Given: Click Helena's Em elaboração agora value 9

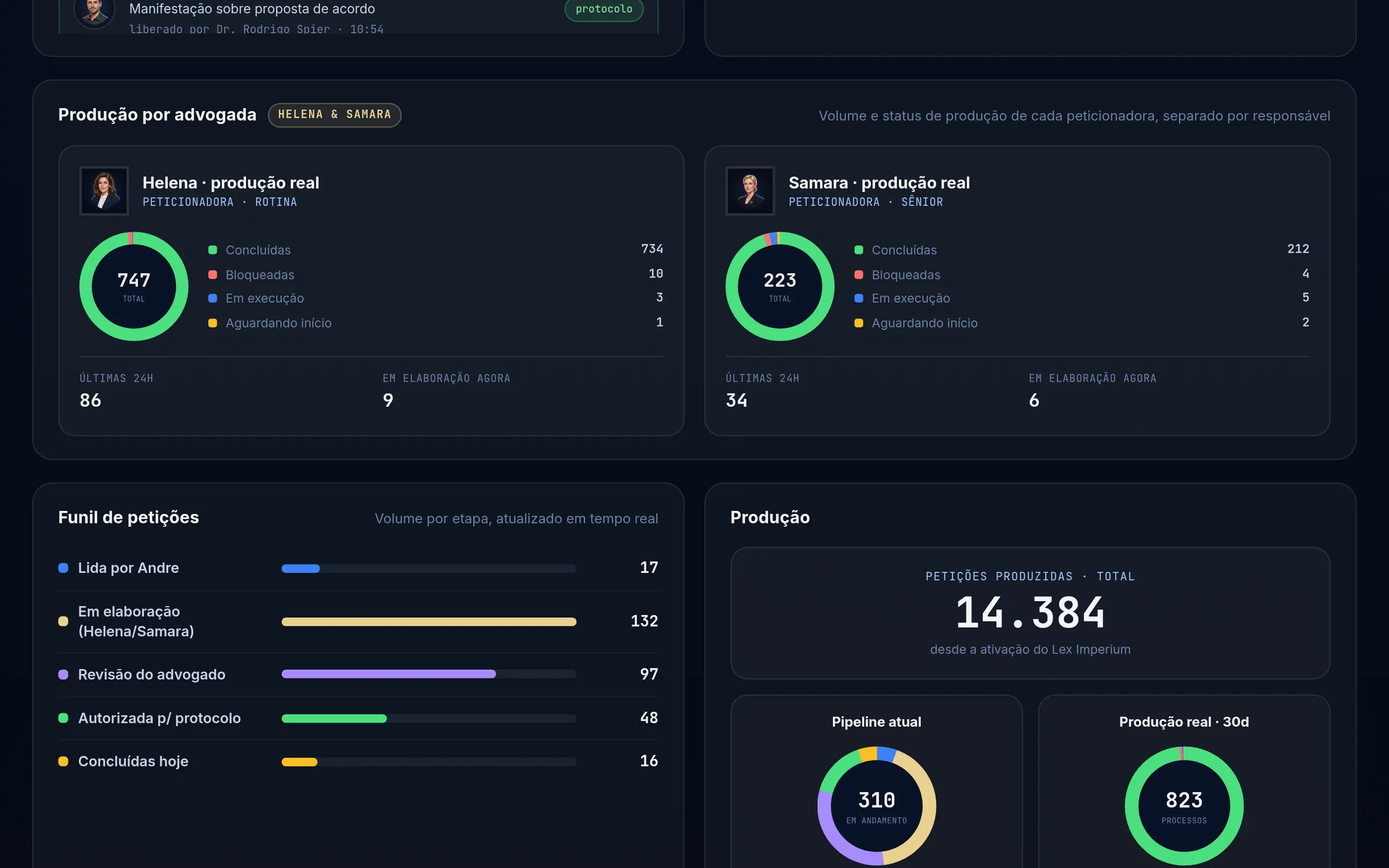Looking at the screenshot, I should (x=388, y=400).
